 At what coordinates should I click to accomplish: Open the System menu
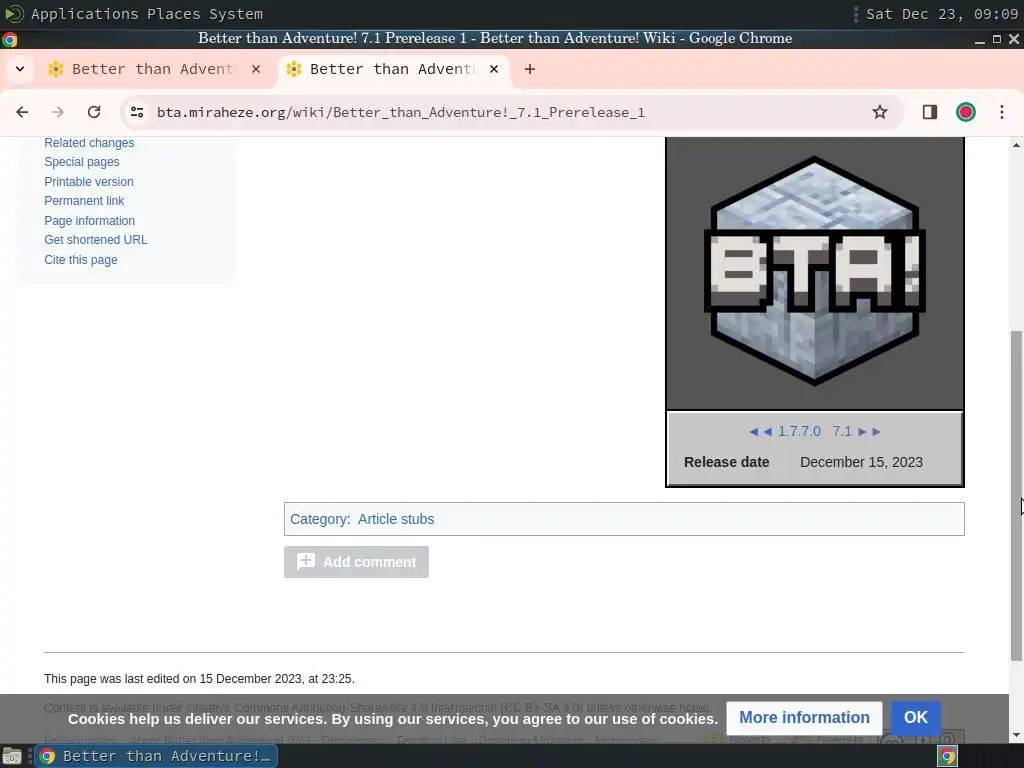236,14
